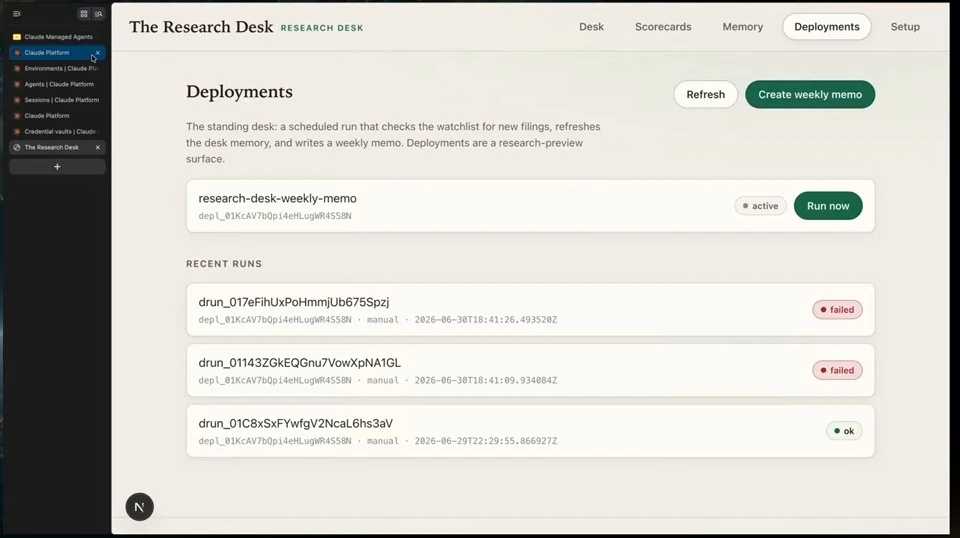Open the Desk navigation item
This screenshot has width=960, height=538.
[591, 27]
